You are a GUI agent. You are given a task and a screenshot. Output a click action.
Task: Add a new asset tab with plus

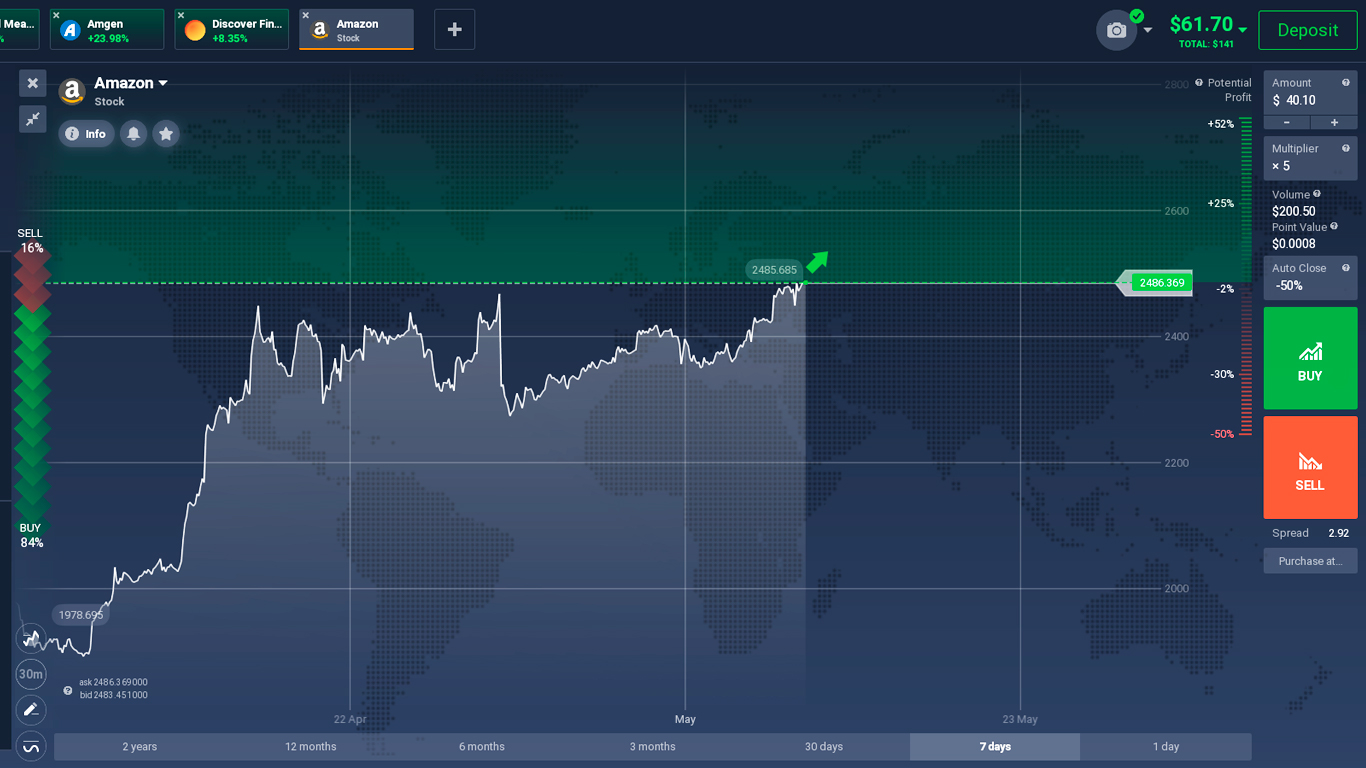tap(454, 30)
